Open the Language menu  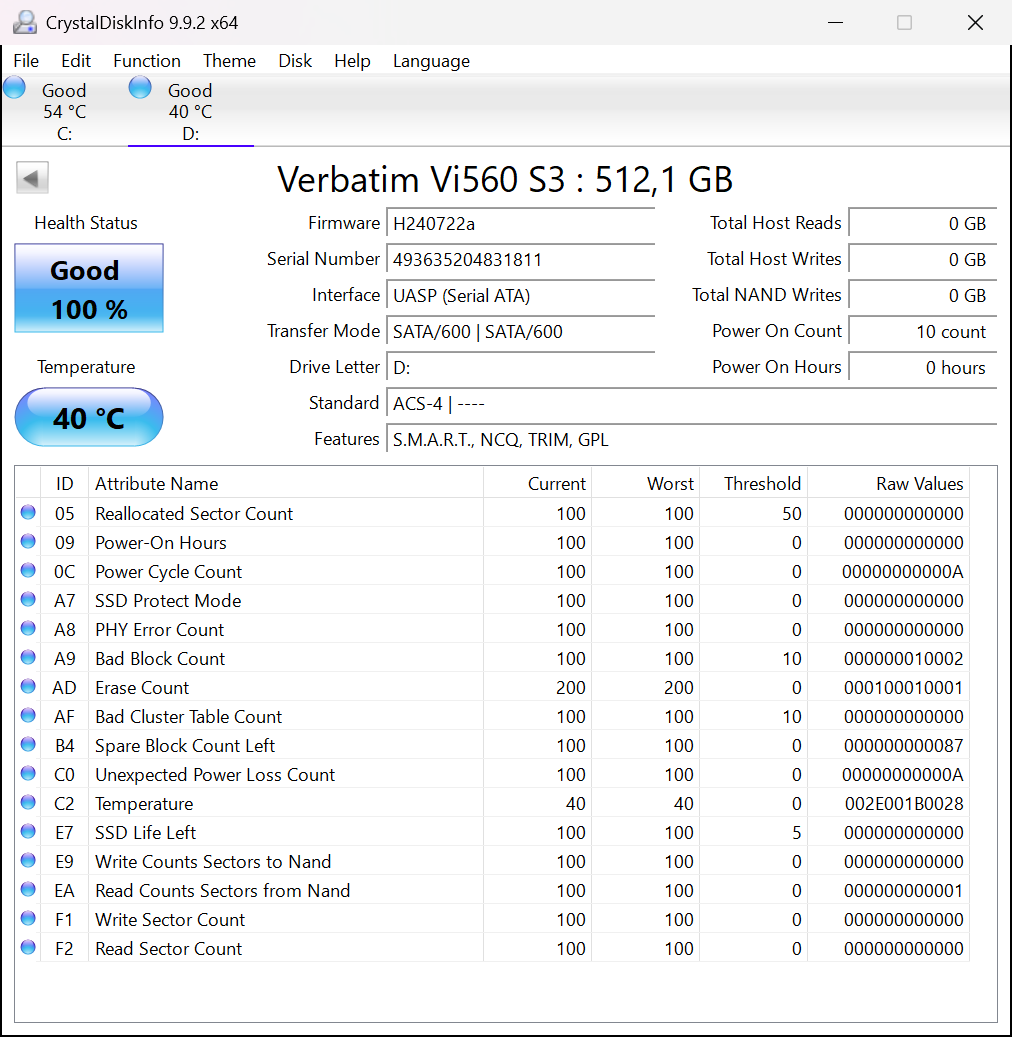tap(431, 61)
